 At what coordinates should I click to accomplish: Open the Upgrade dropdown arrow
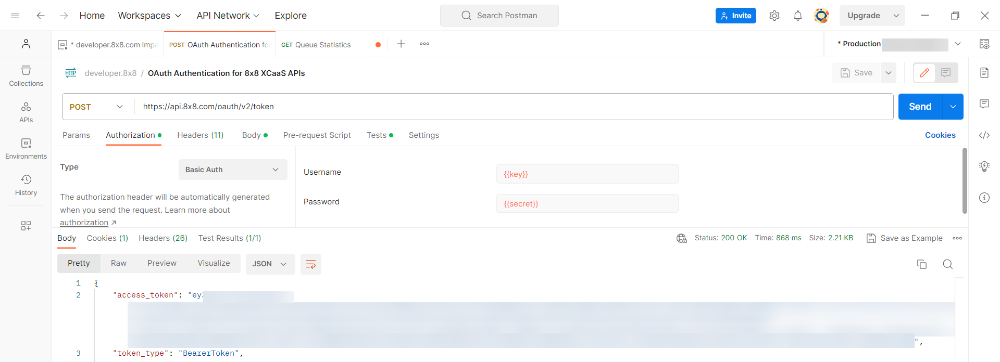[897, 15]
